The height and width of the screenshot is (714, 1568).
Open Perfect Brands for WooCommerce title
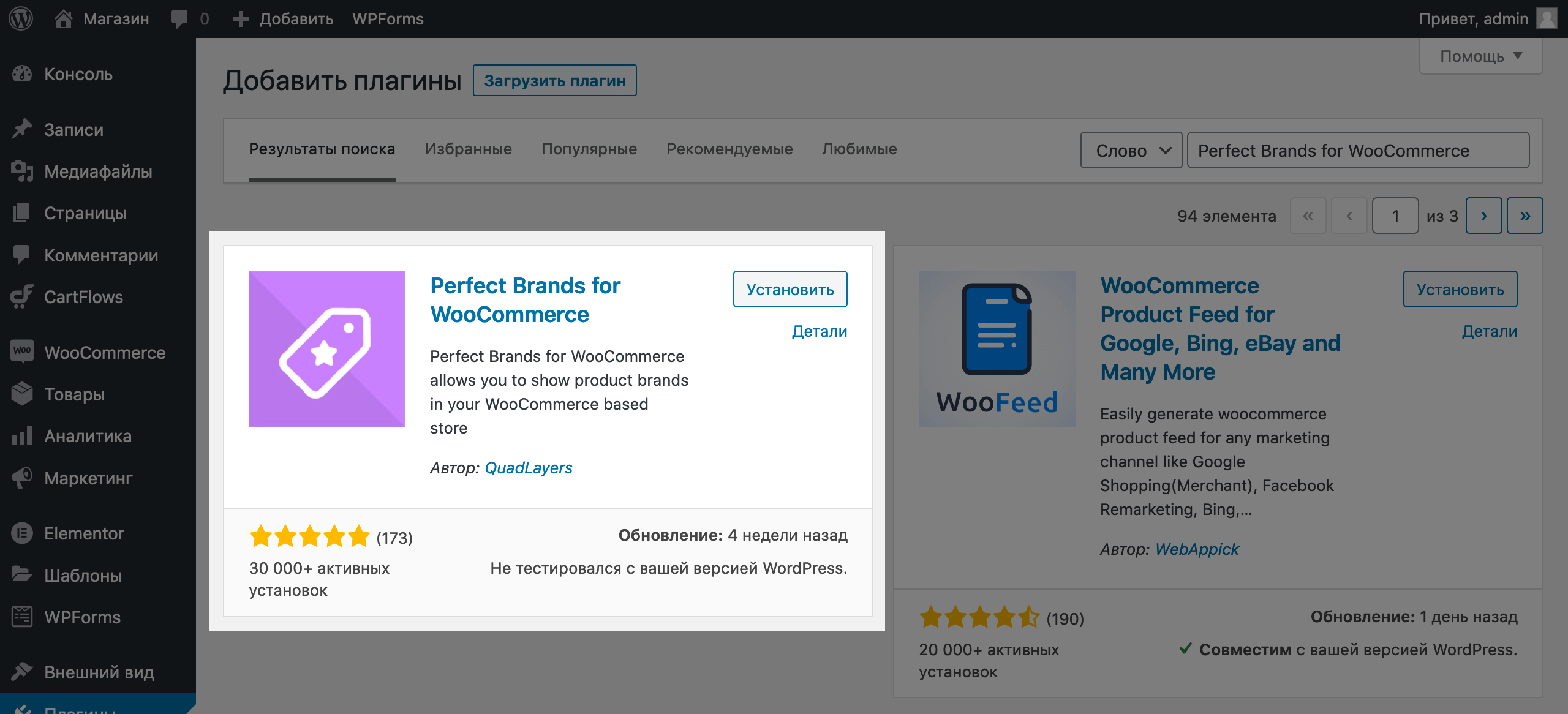tap(526, 300)
